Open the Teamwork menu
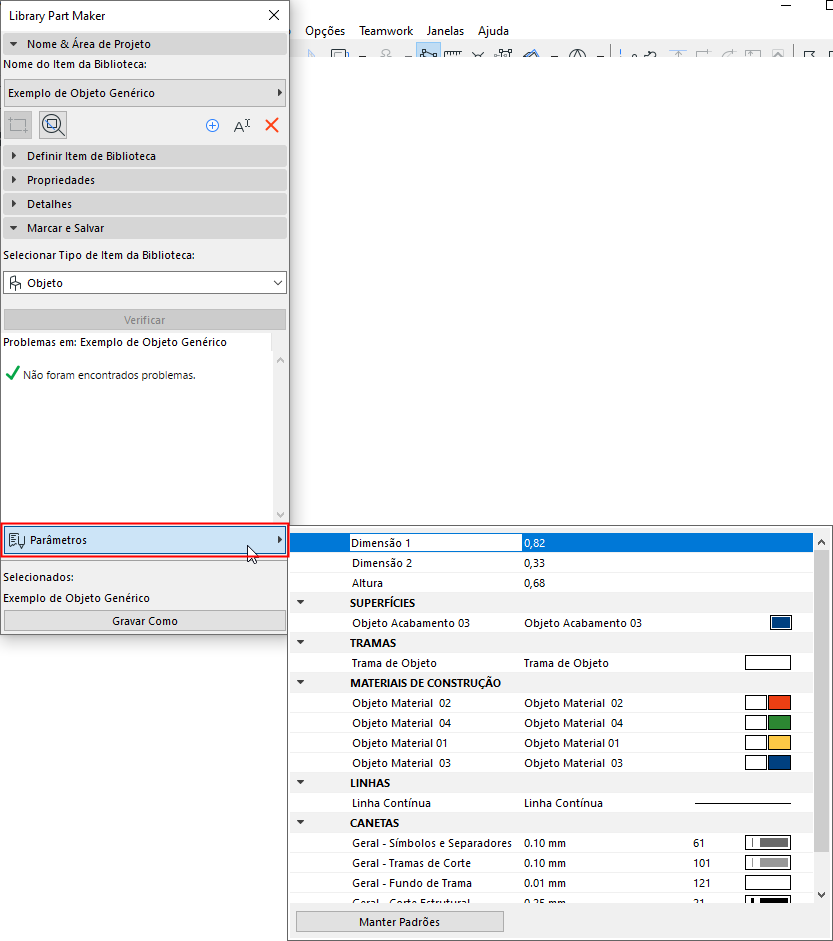Viewport: 833px width, 941px height. tap(386, 31)
